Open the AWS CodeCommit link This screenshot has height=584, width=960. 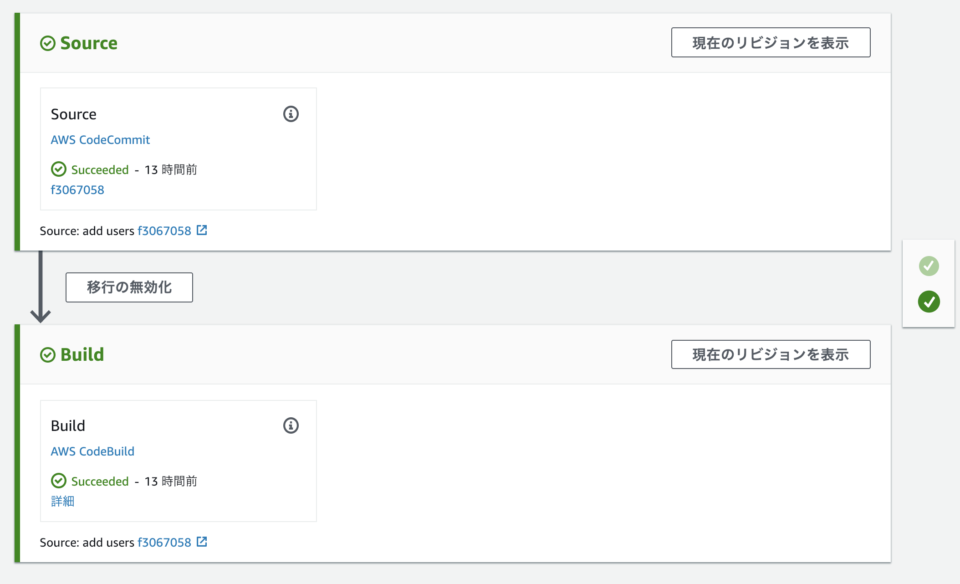(100, 140)
